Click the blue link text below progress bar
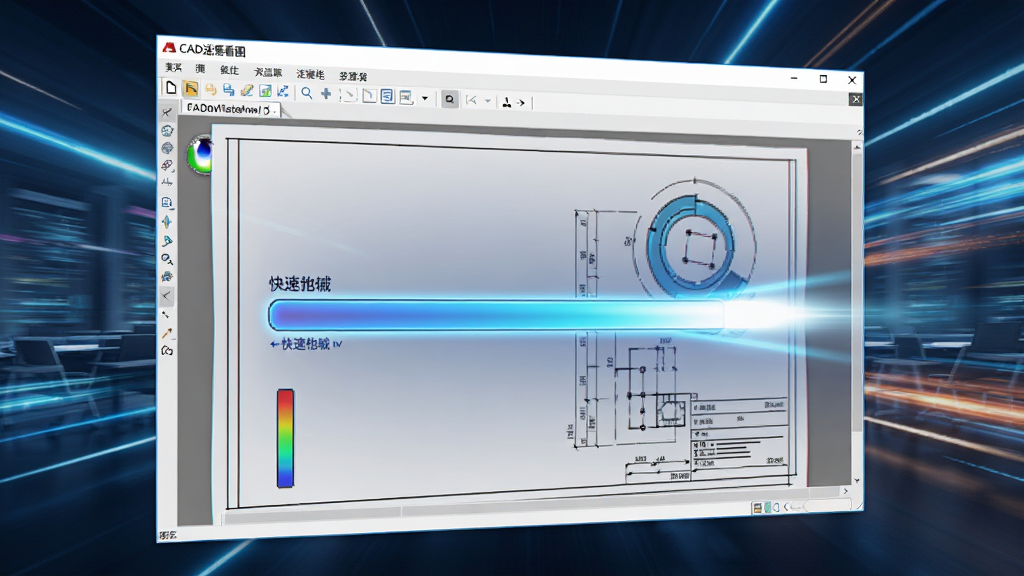Viewport: 1024px width, 576px height. pos(306,344)
